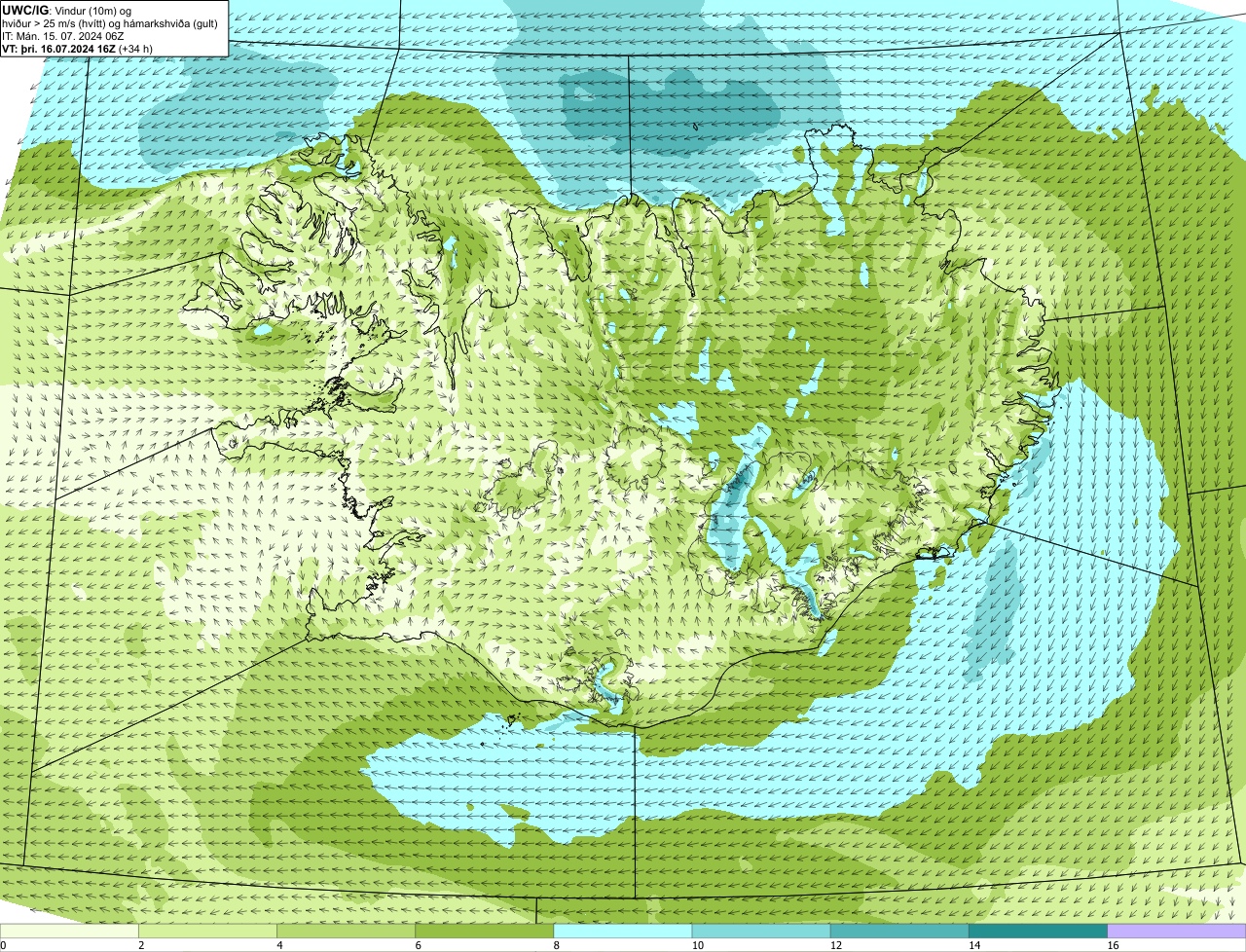Click the 14–16 m/s dark teal swatch
The image size is (1246, 952).
(x=1038, y=931)
